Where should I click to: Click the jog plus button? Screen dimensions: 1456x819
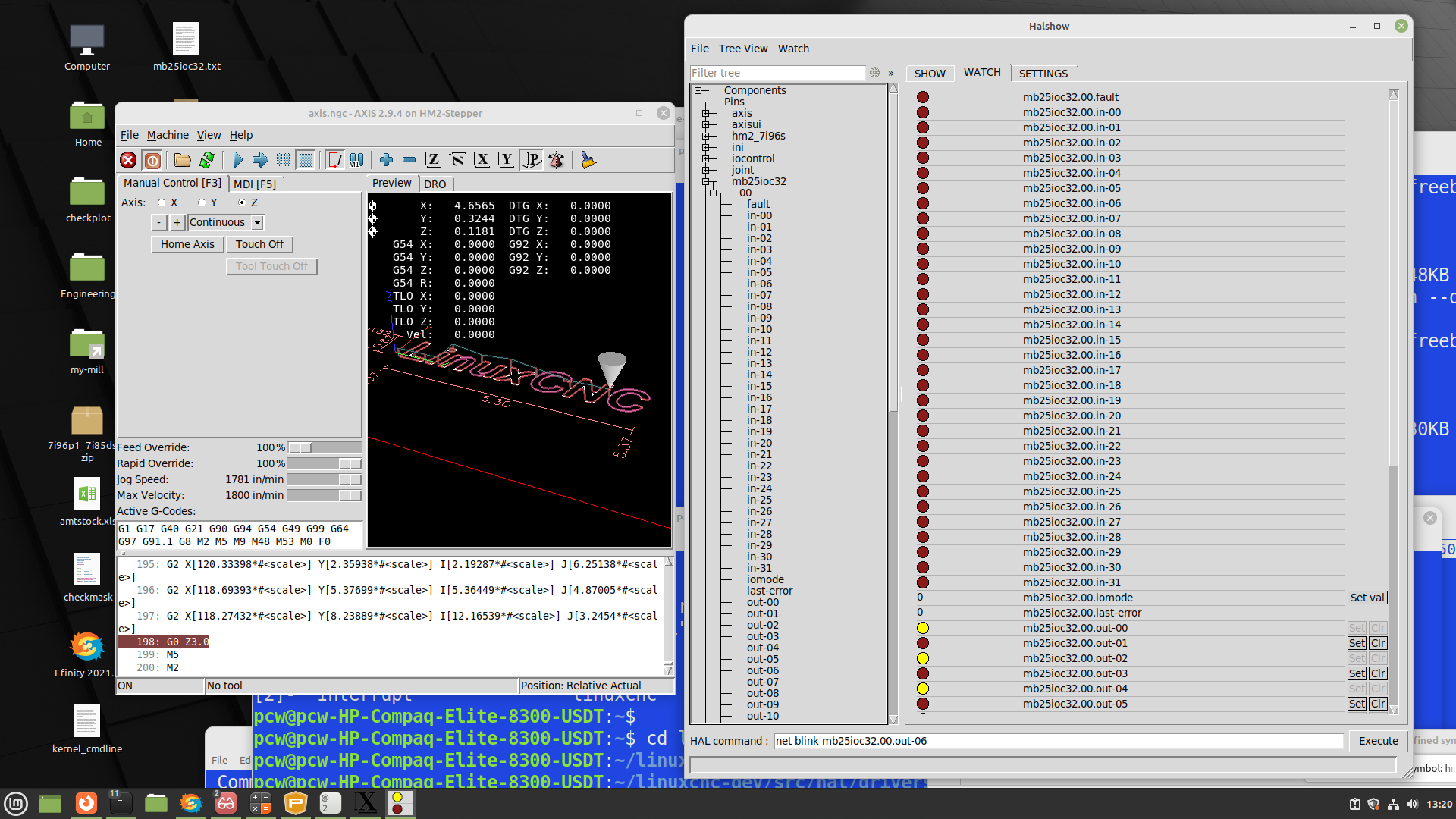tap(177, 222)
